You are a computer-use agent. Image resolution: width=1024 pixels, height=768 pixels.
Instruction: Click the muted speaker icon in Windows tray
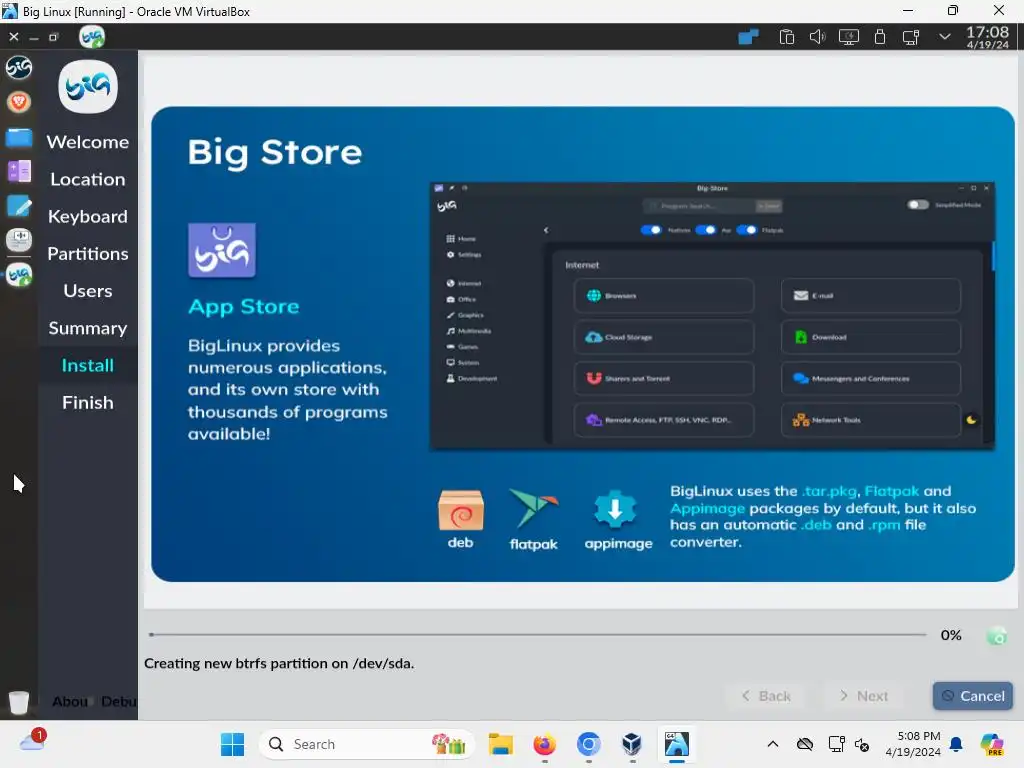862,745
